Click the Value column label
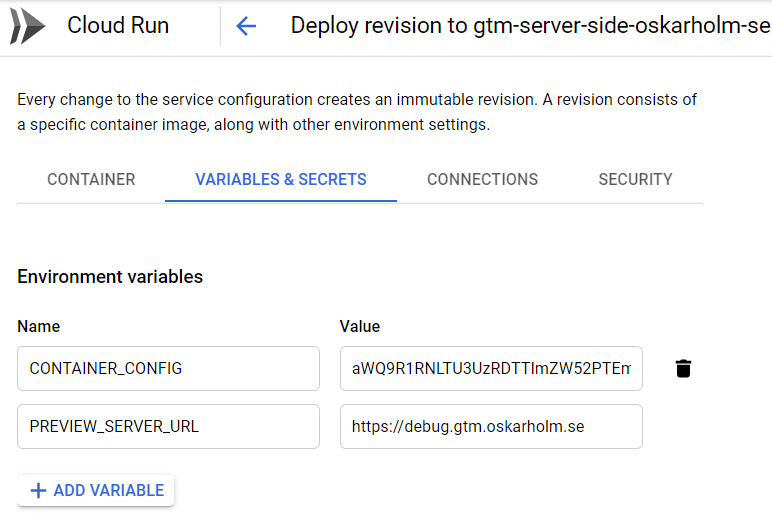772x531 pixels. click(360, 326)
